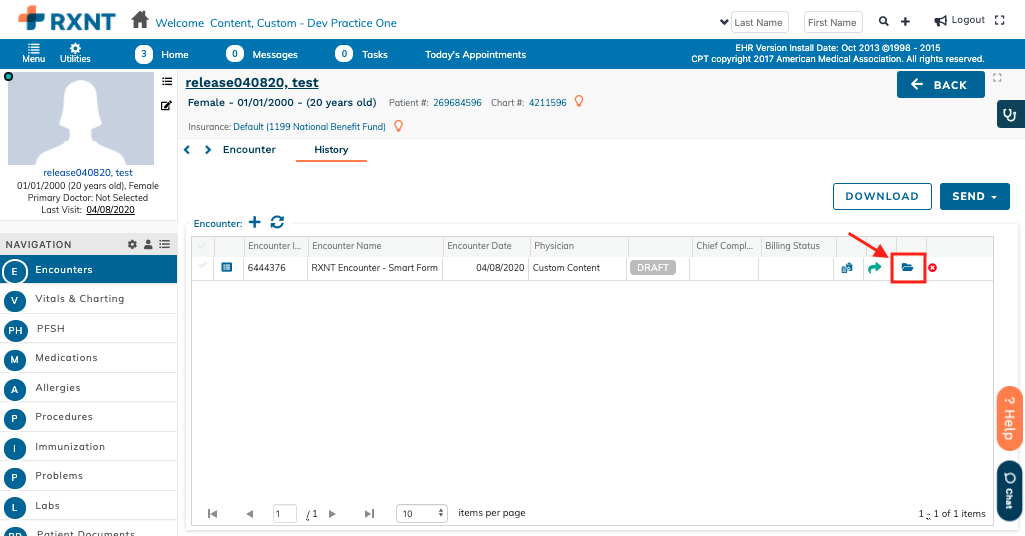Click the navigation settings gear icon
Image resolution: width=1025 pixels, height=536 pixels.
[x=132, y=244]
